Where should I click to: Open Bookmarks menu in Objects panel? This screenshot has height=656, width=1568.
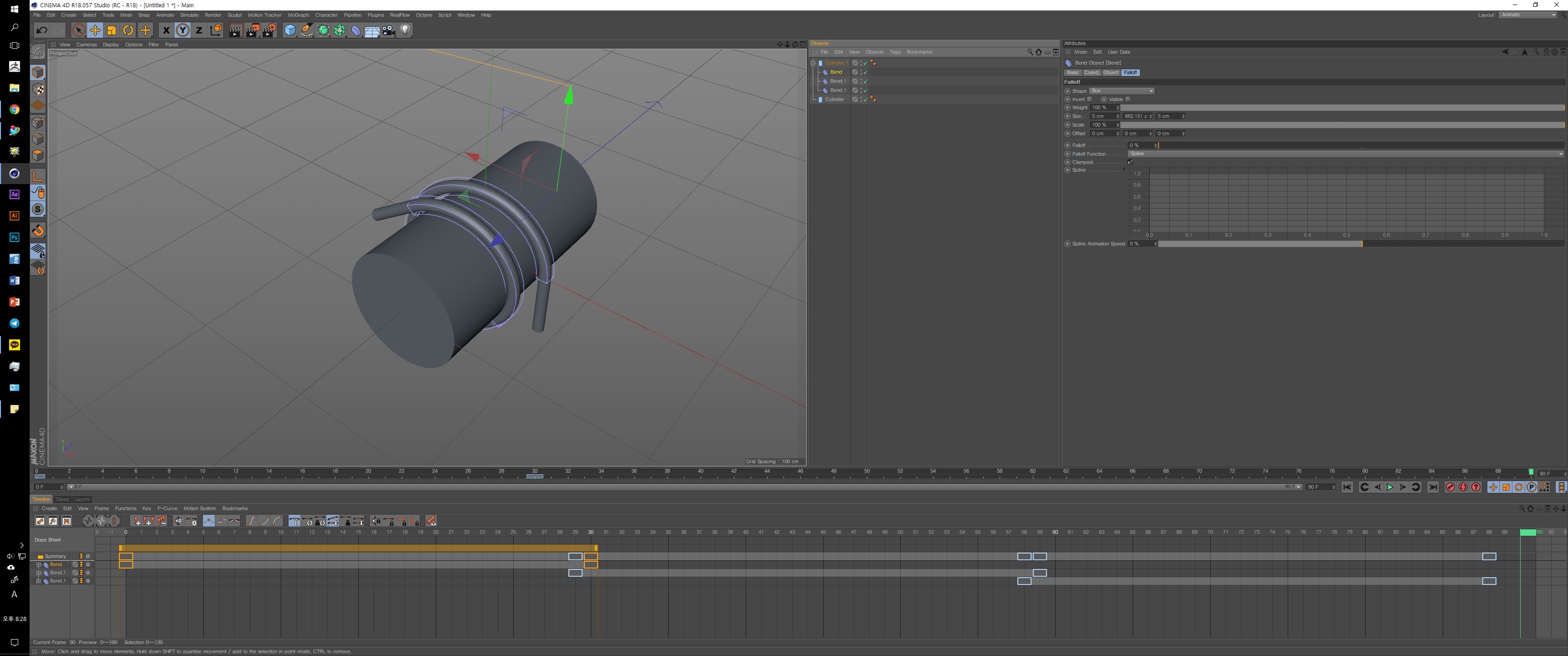(x=919, y=52)
